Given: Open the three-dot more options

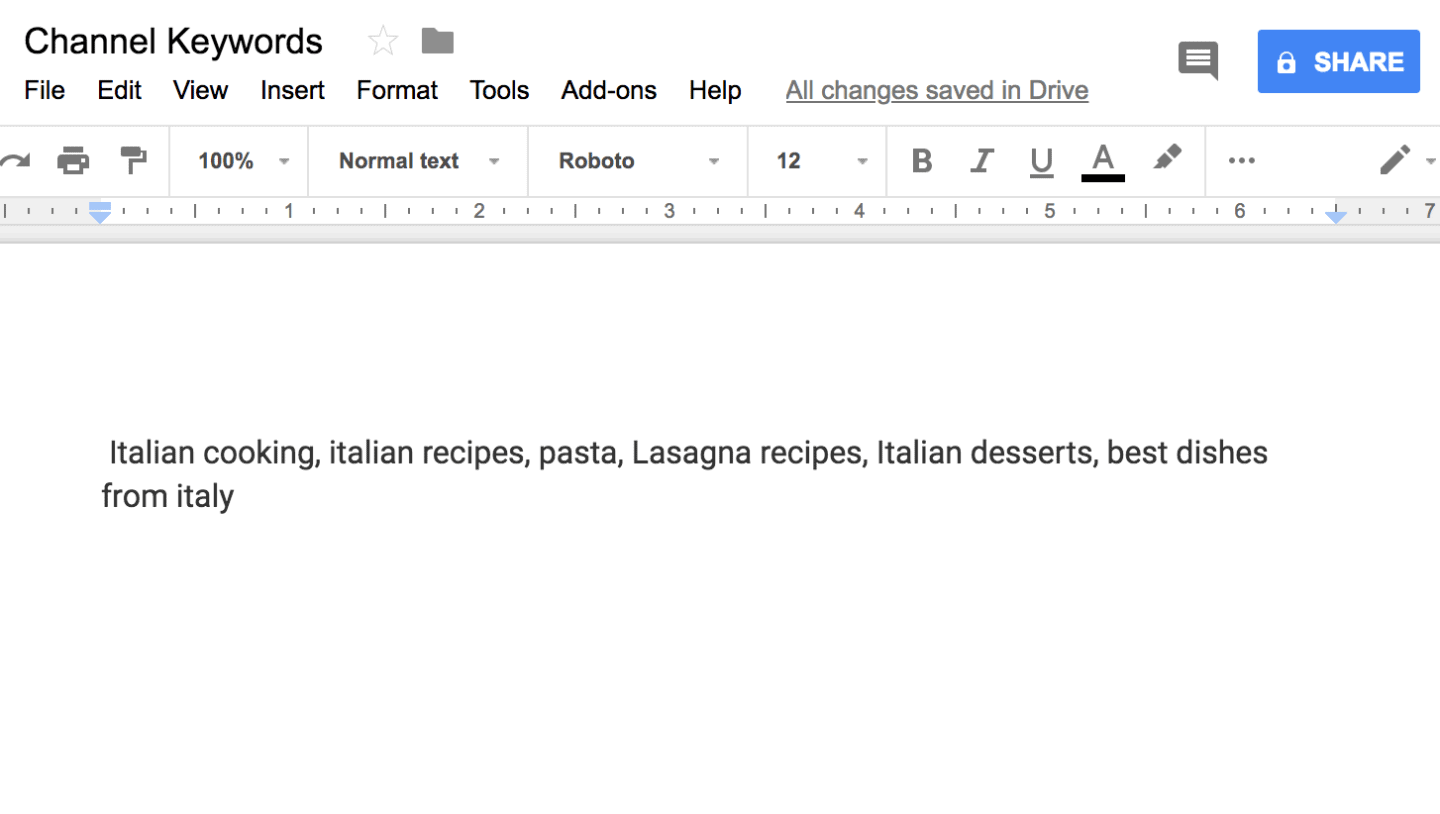Looking at the screenshot, I should (1241, 161).
